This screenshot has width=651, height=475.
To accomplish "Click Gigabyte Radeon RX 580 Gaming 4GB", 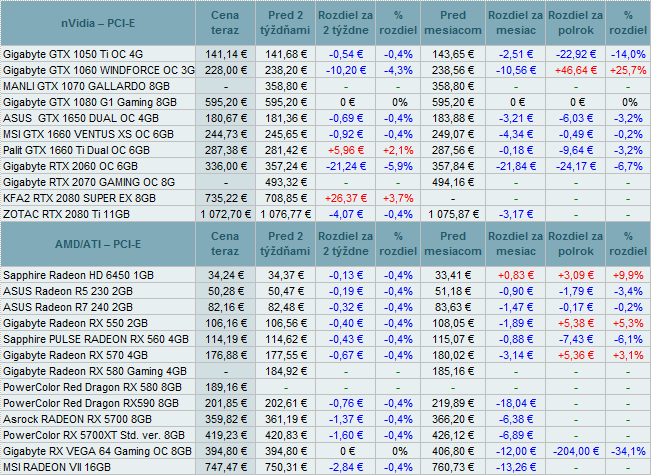I will (x=95, y=371).
